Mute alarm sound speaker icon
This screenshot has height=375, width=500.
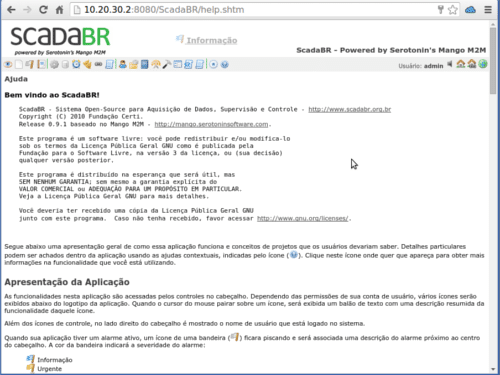(450, 64)
